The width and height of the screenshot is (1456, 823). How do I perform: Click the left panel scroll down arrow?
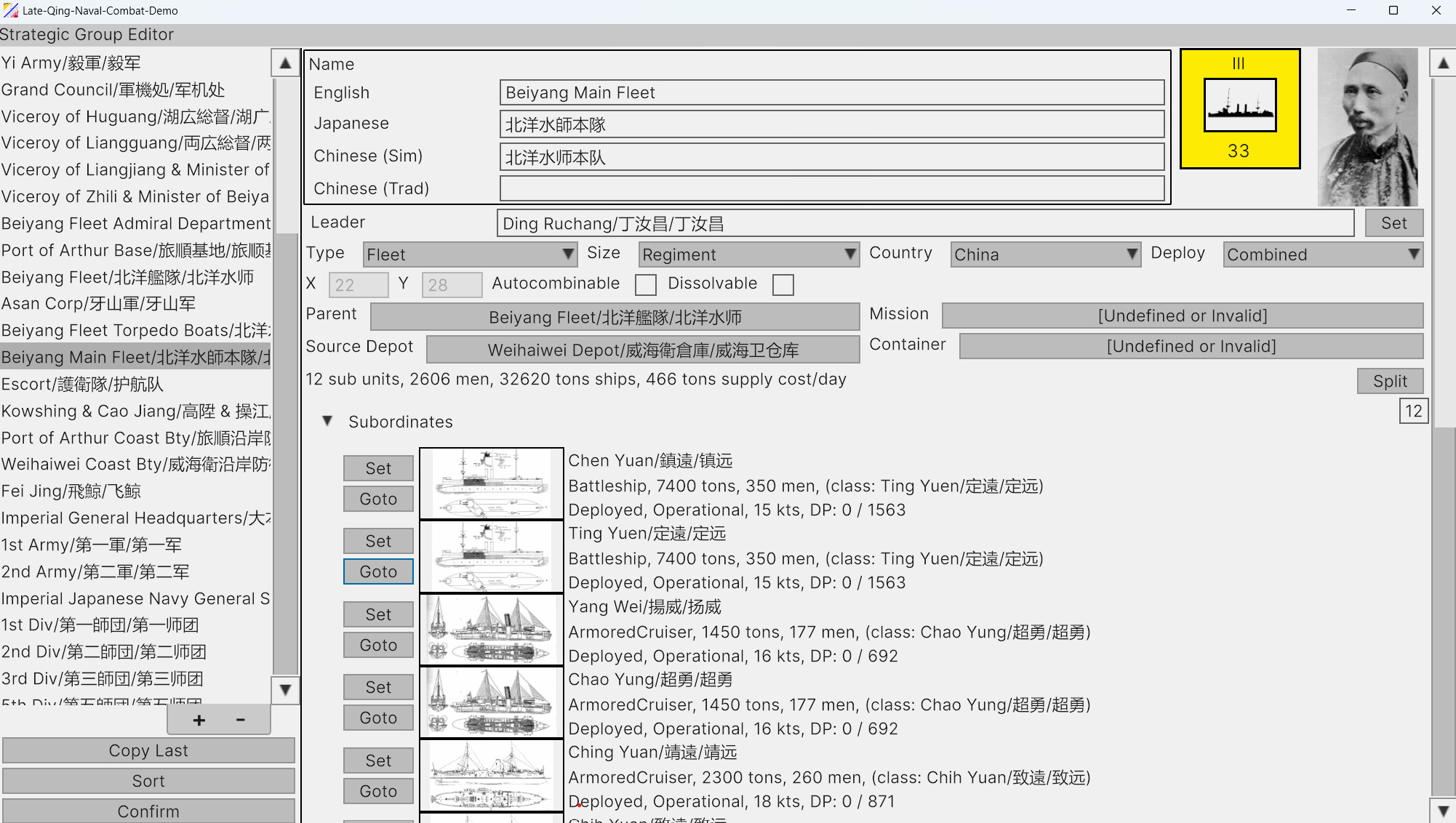(x=284, y=690)
